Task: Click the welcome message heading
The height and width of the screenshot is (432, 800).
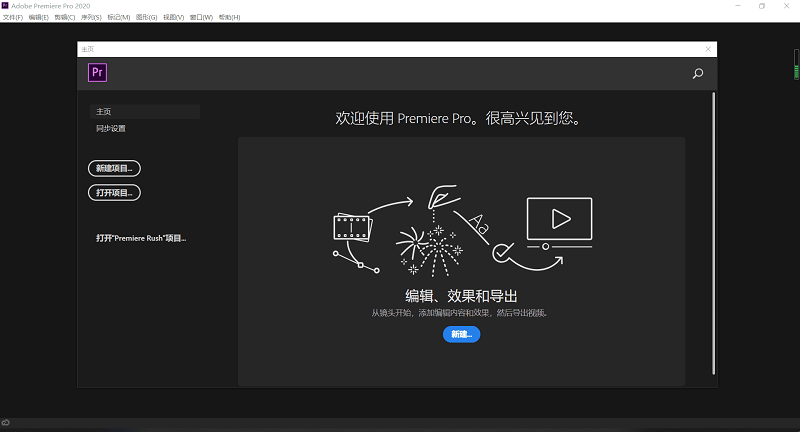Action: click(x=458, y=118)
